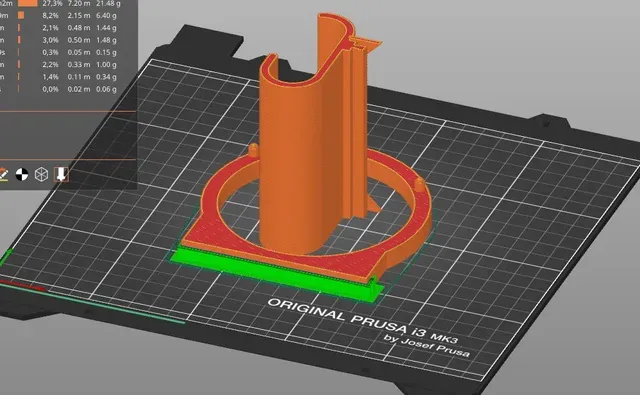Select the 0.50 m length value
Image resolution: width=640 pixels, height=395 pixels.
pos(79,40)
